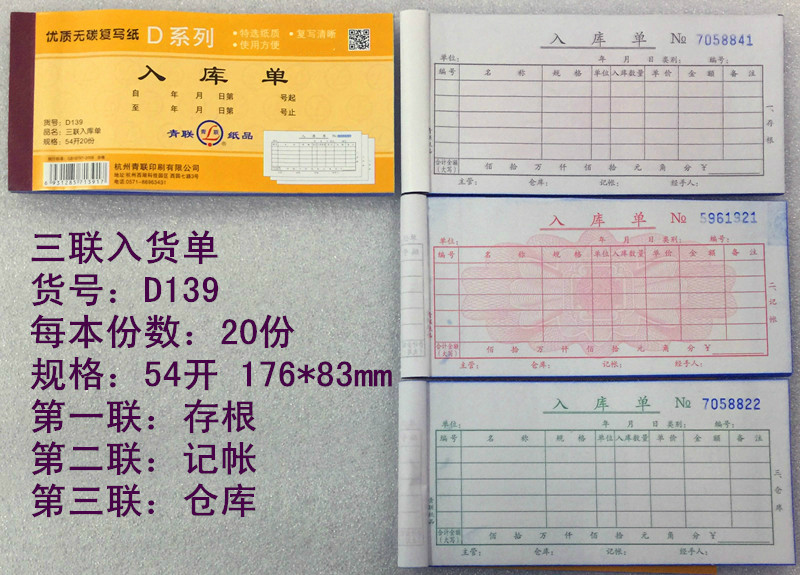The width and height of the screenshot is (800, 575).
Task: Click the 名称 column header on white form
Action: (505, 73)
